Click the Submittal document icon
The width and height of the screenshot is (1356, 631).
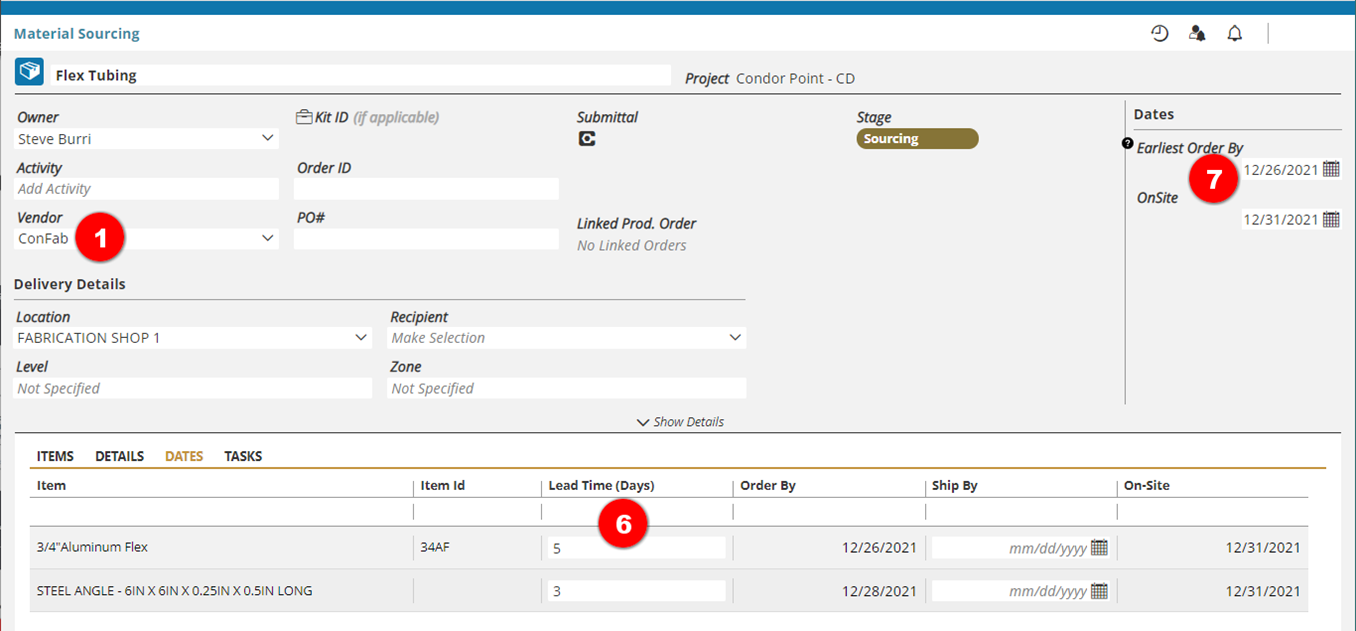tap(587, 139)
